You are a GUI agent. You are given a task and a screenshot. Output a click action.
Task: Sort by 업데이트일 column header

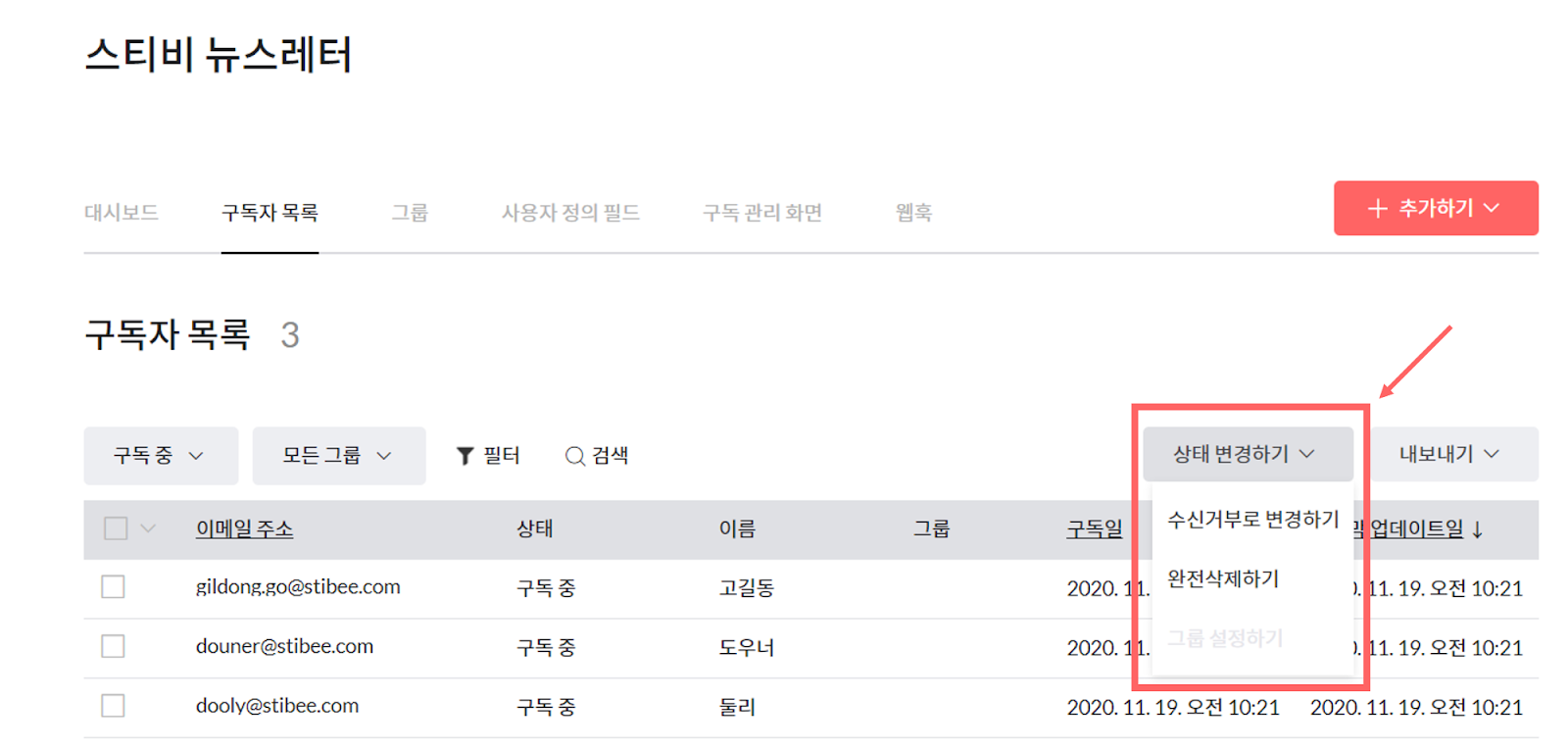pos(1416,529)
